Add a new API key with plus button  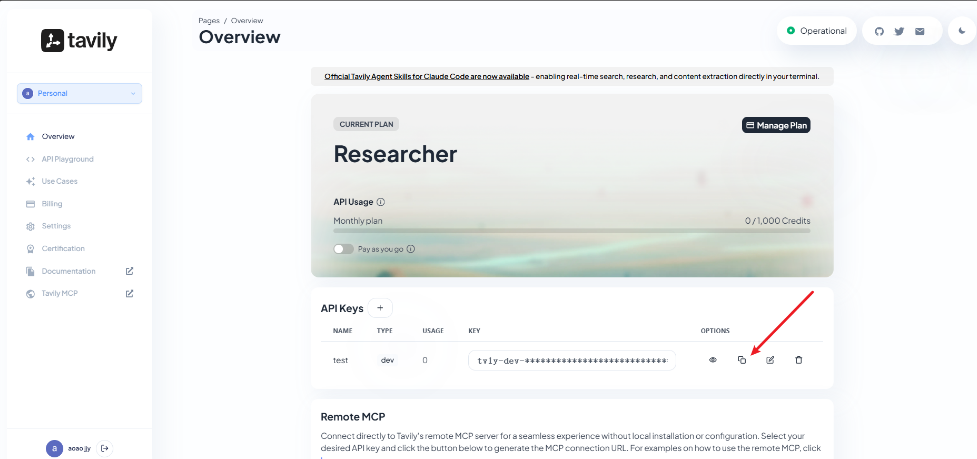380,308
